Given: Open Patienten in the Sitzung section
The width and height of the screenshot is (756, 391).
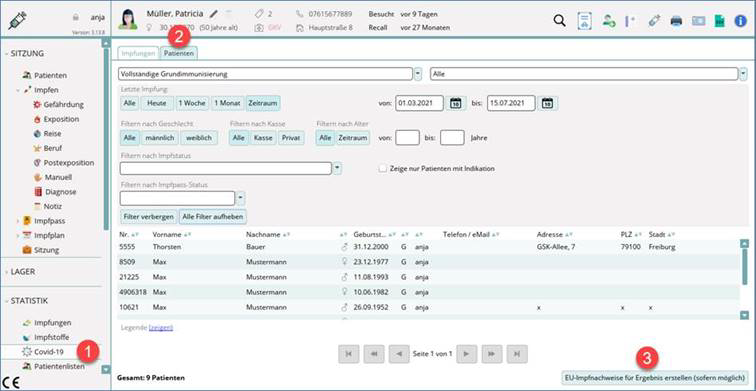Looking at the screenshot, I should [x=45, y=76].
